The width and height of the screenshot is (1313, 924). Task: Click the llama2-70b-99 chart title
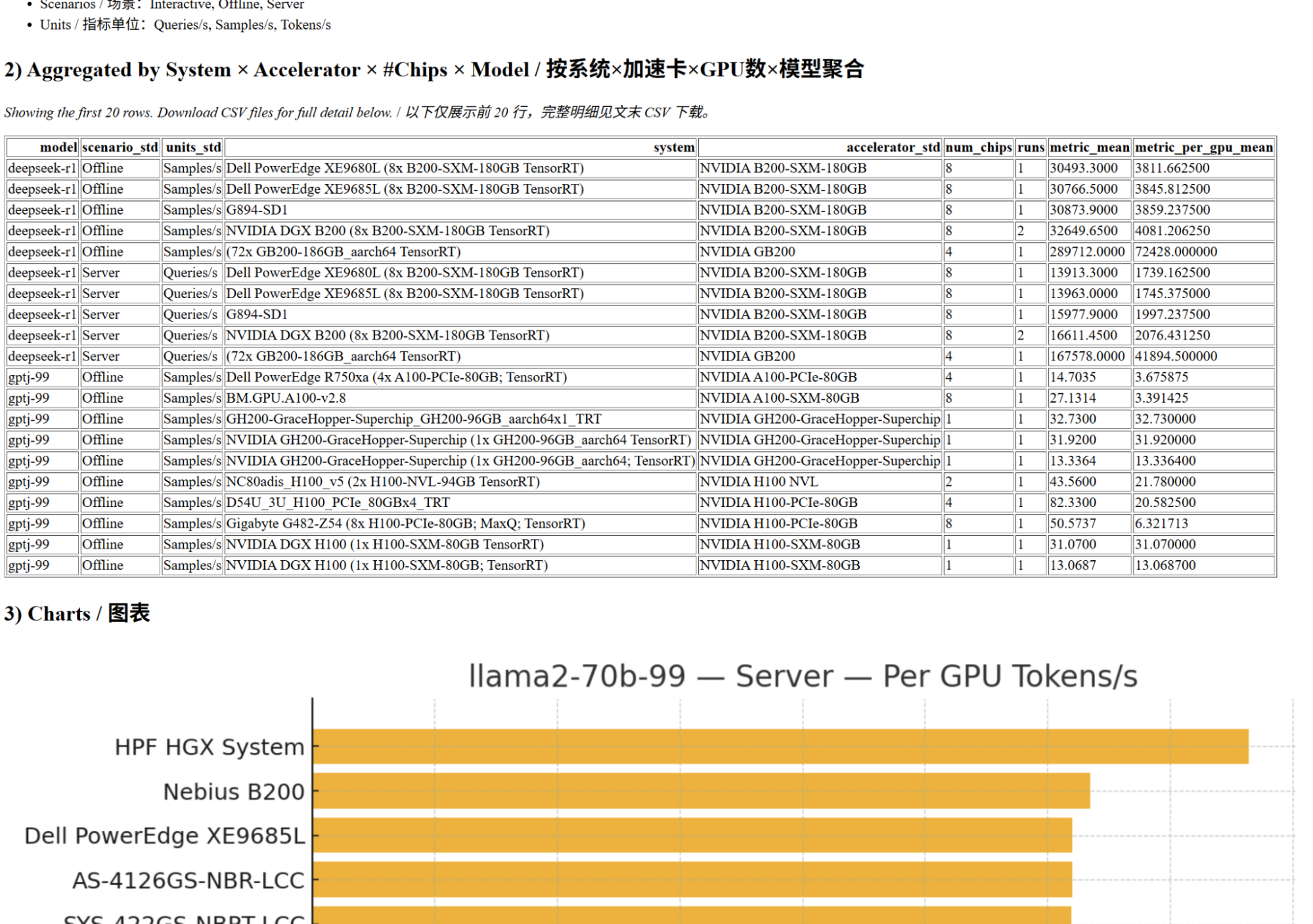click(802, 676)
